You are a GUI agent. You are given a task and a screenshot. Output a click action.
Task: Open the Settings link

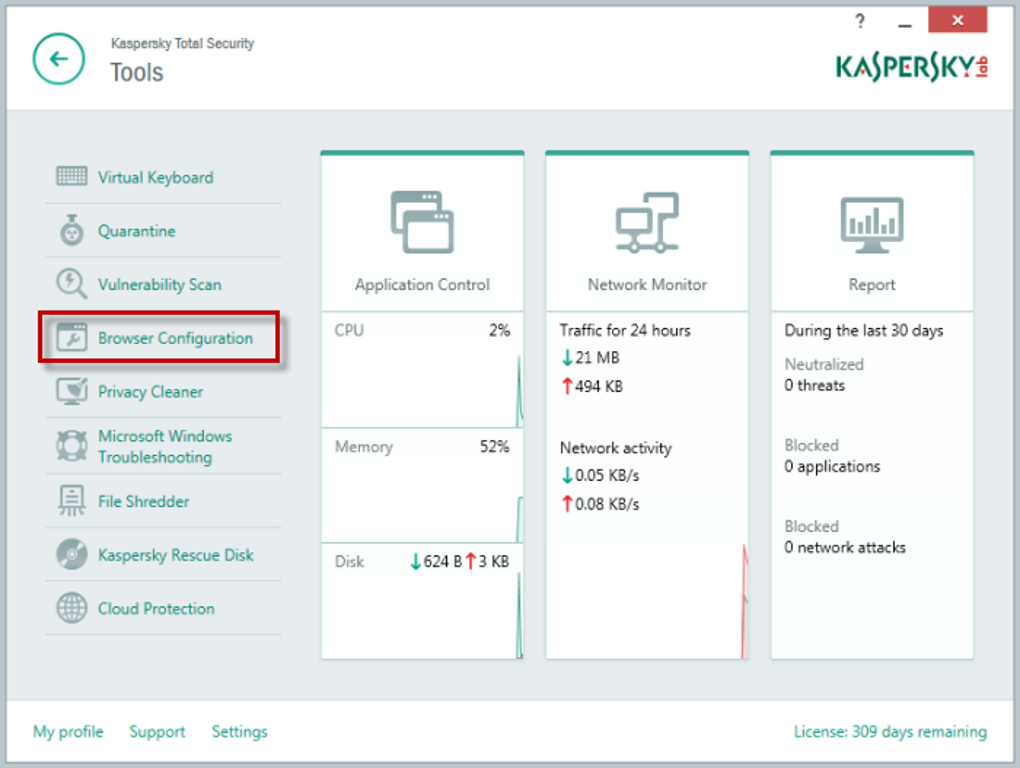239,732
